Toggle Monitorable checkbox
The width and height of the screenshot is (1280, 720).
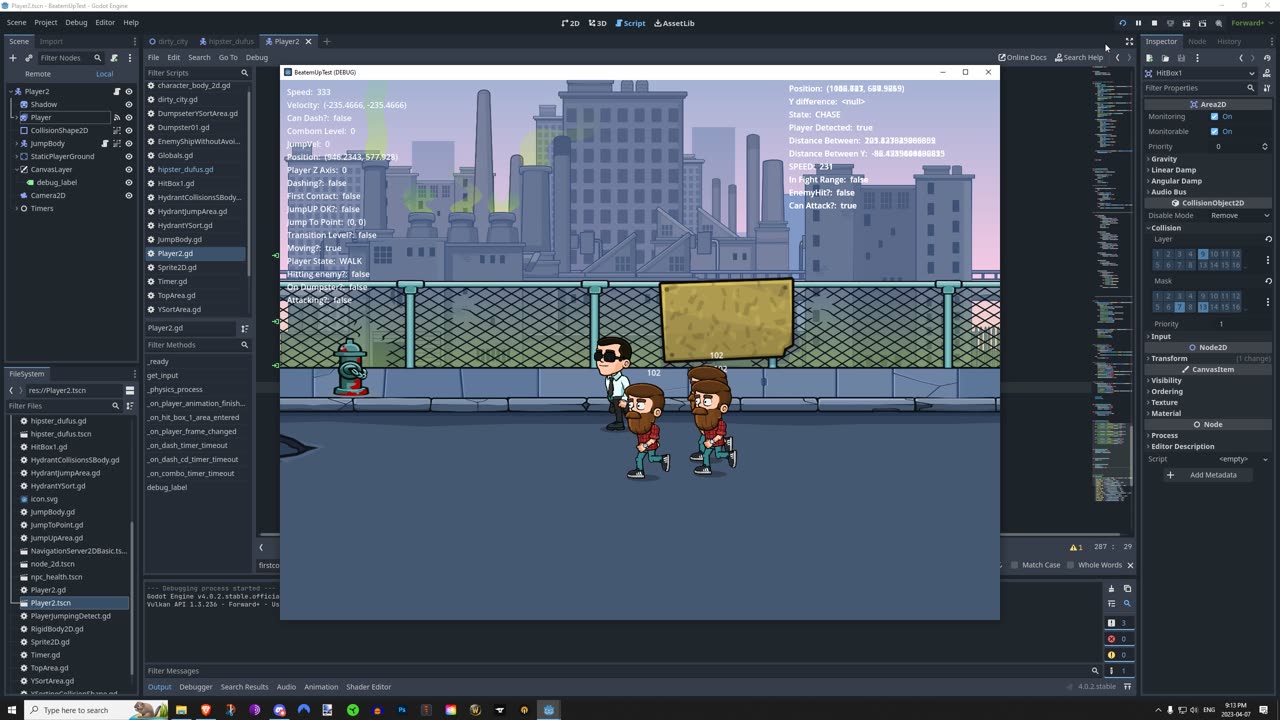coord(1215,132)
